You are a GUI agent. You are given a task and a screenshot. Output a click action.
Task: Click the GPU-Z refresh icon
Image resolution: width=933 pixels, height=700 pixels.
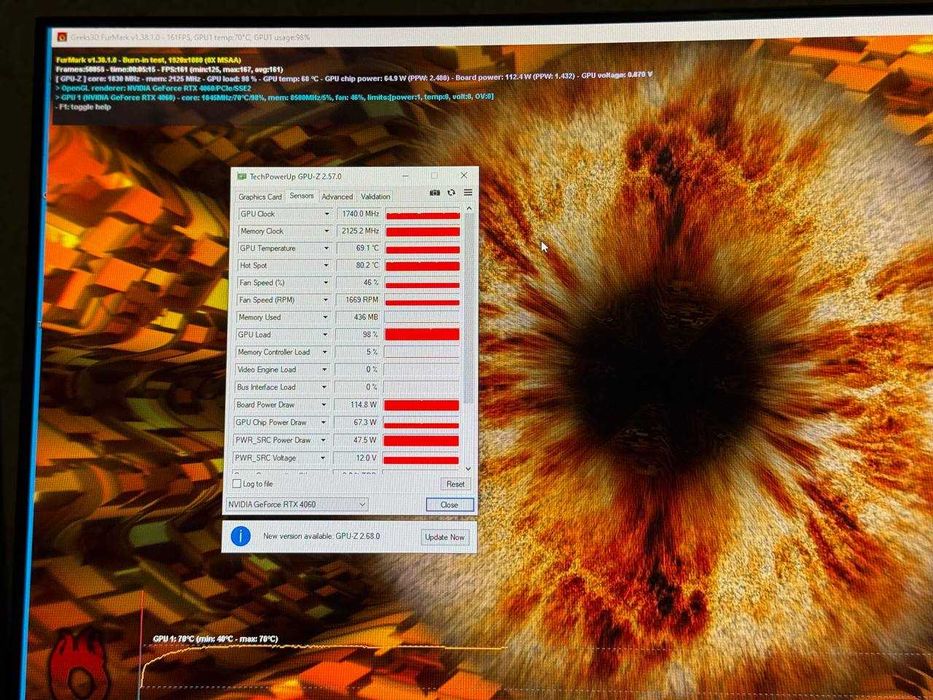(x=451, y=193)
